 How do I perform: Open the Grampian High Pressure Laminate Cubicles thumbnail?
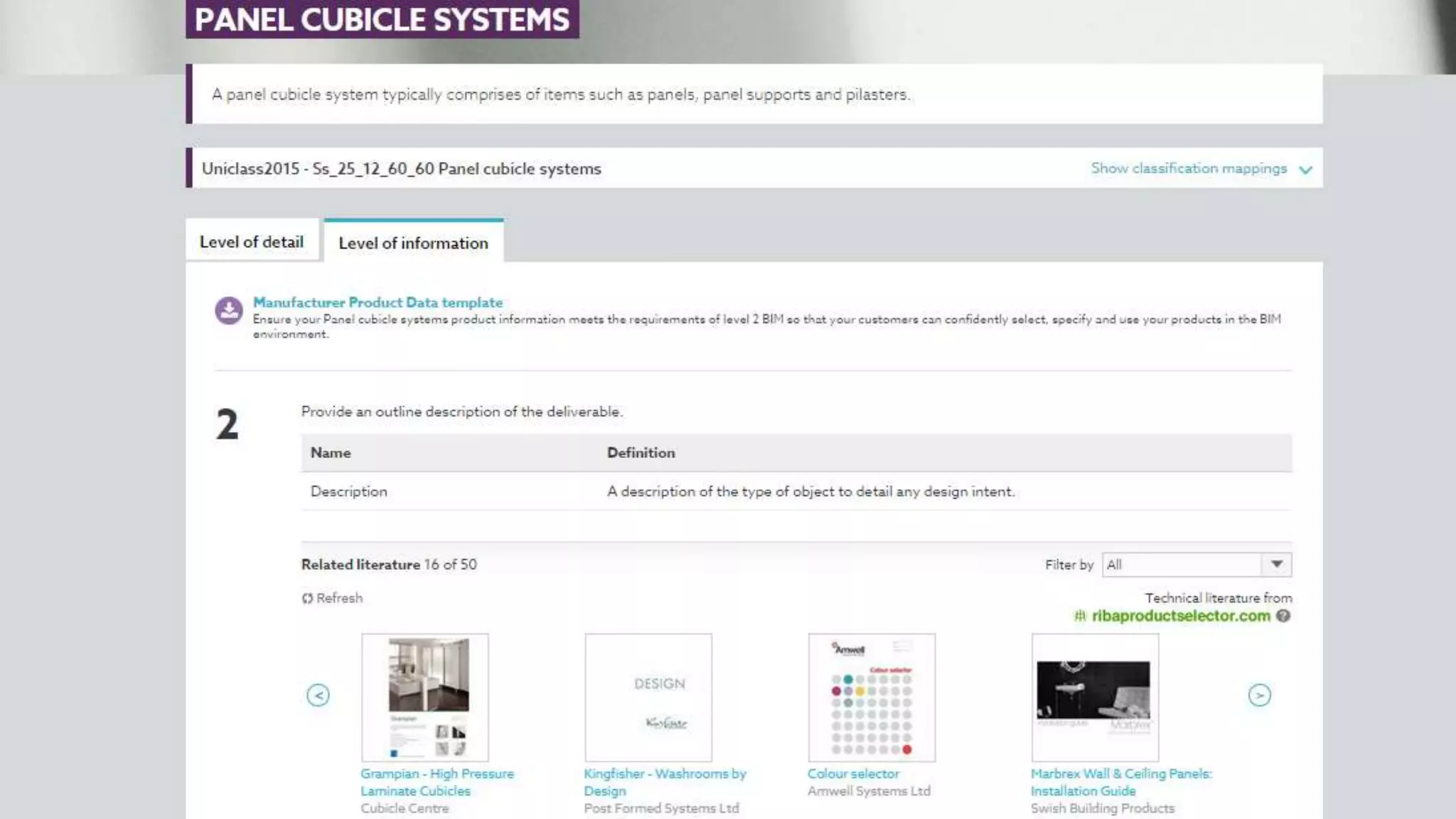(425, 697)
